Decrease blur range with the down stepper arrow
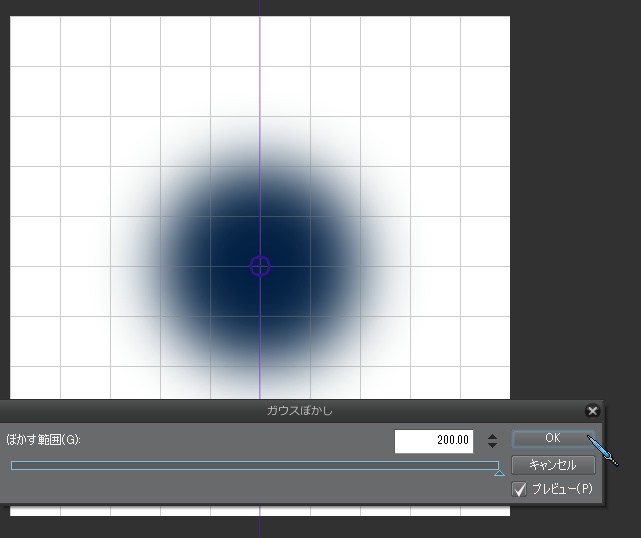 click(492, 445)
